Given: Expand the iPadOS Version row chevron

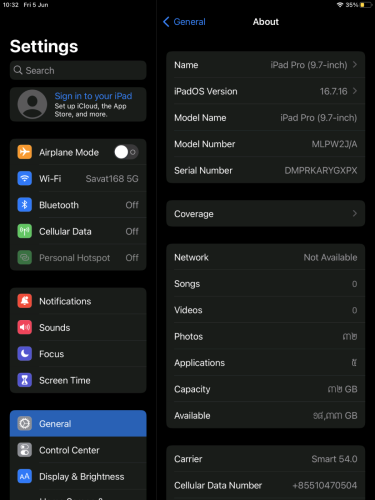Looking at the screenshot, I should pyautogui.click(x=355, y=91).
